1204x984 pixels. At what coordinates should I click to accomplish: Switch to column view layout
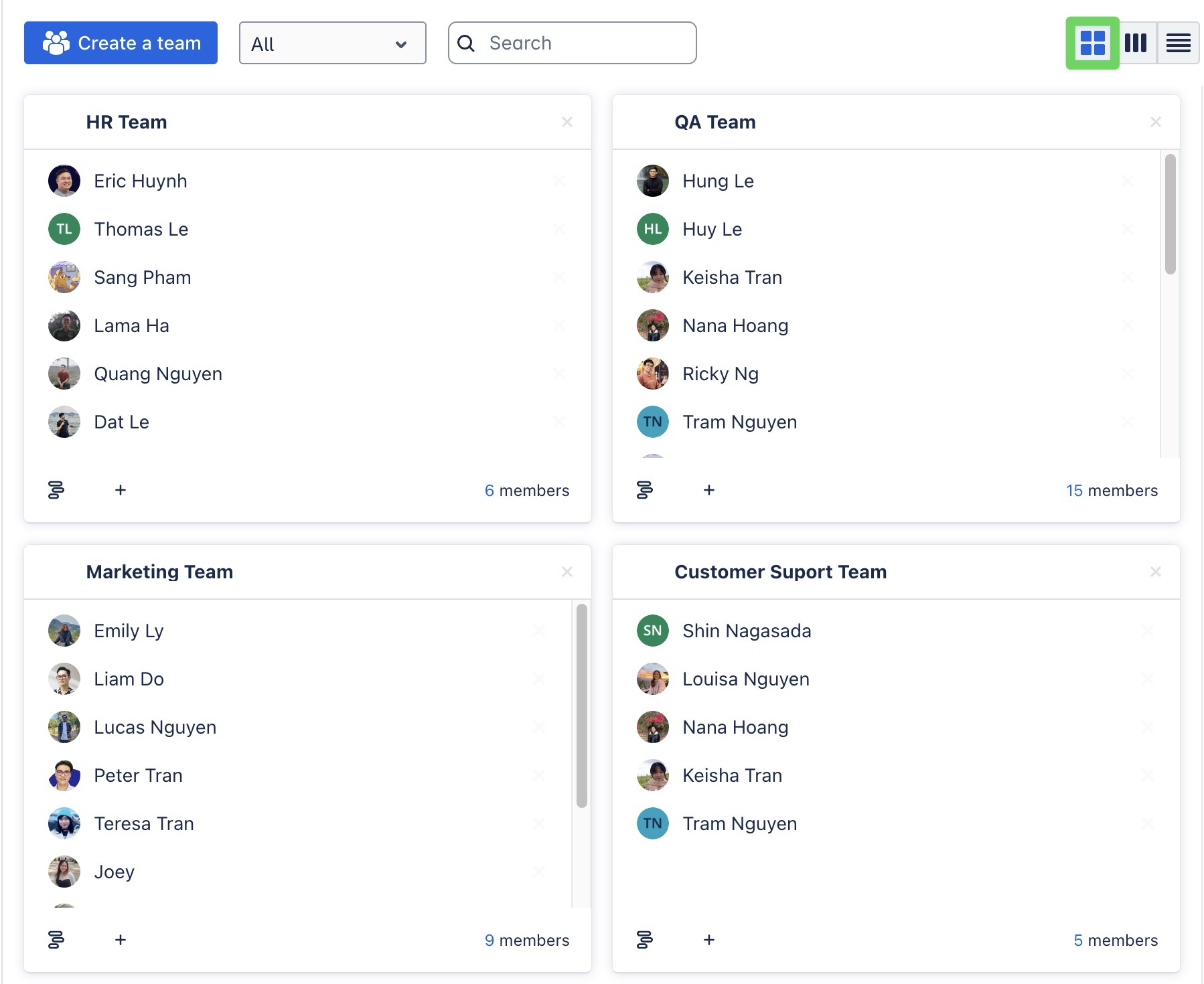[x=1136, y=44]
